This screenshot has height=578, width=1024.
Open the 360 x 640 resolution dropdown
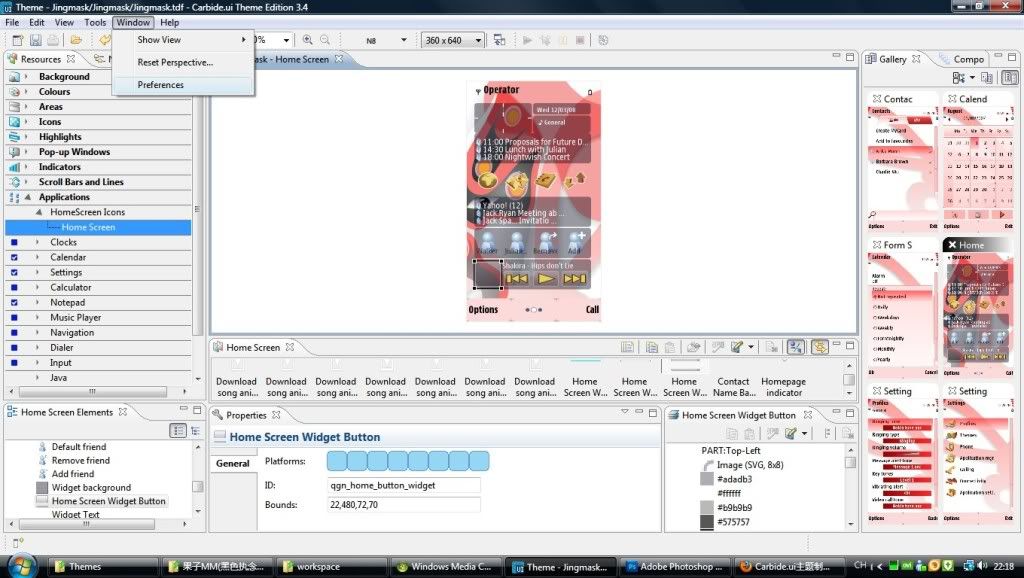[479, 40]
